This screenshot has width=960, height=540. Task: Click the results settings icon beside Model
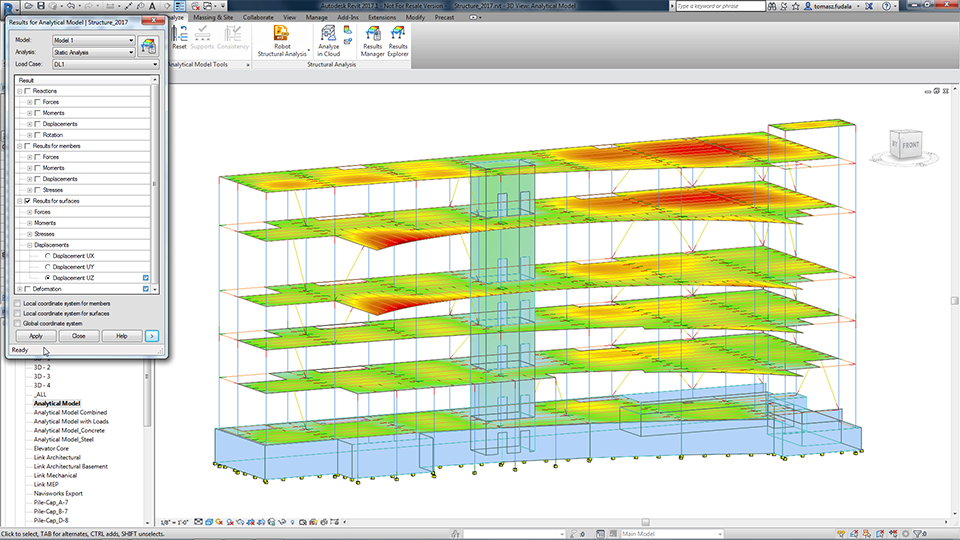point(147,46)
